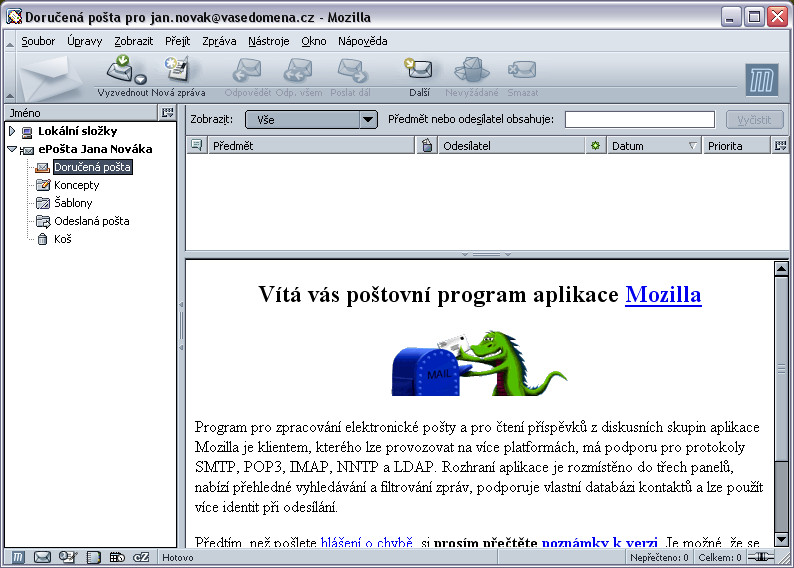Toggle online/offline connection icon
Screen dimensions: 794x568
(761, 557)
